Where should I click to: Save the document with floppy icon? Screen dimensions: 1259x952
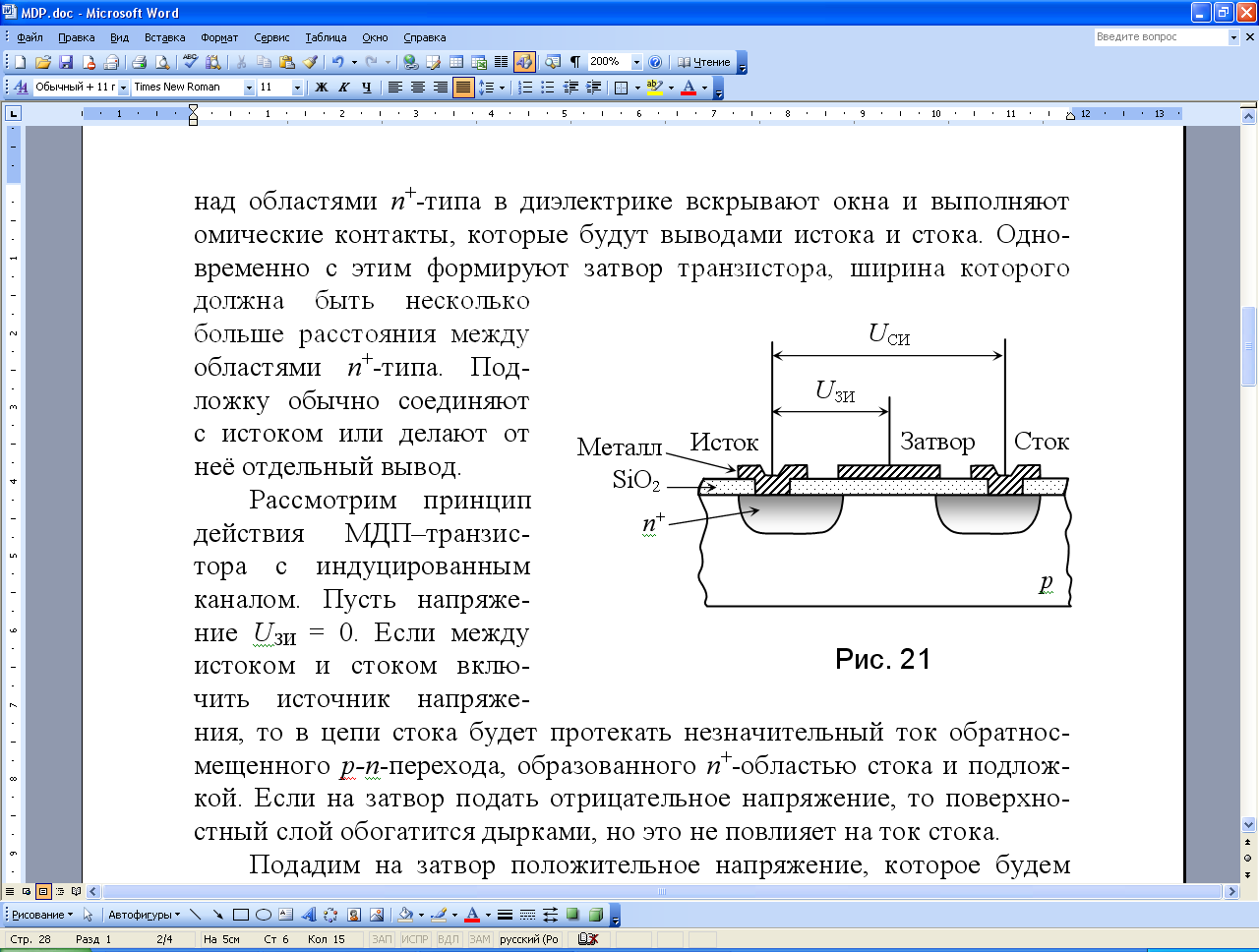coord(66,62)
